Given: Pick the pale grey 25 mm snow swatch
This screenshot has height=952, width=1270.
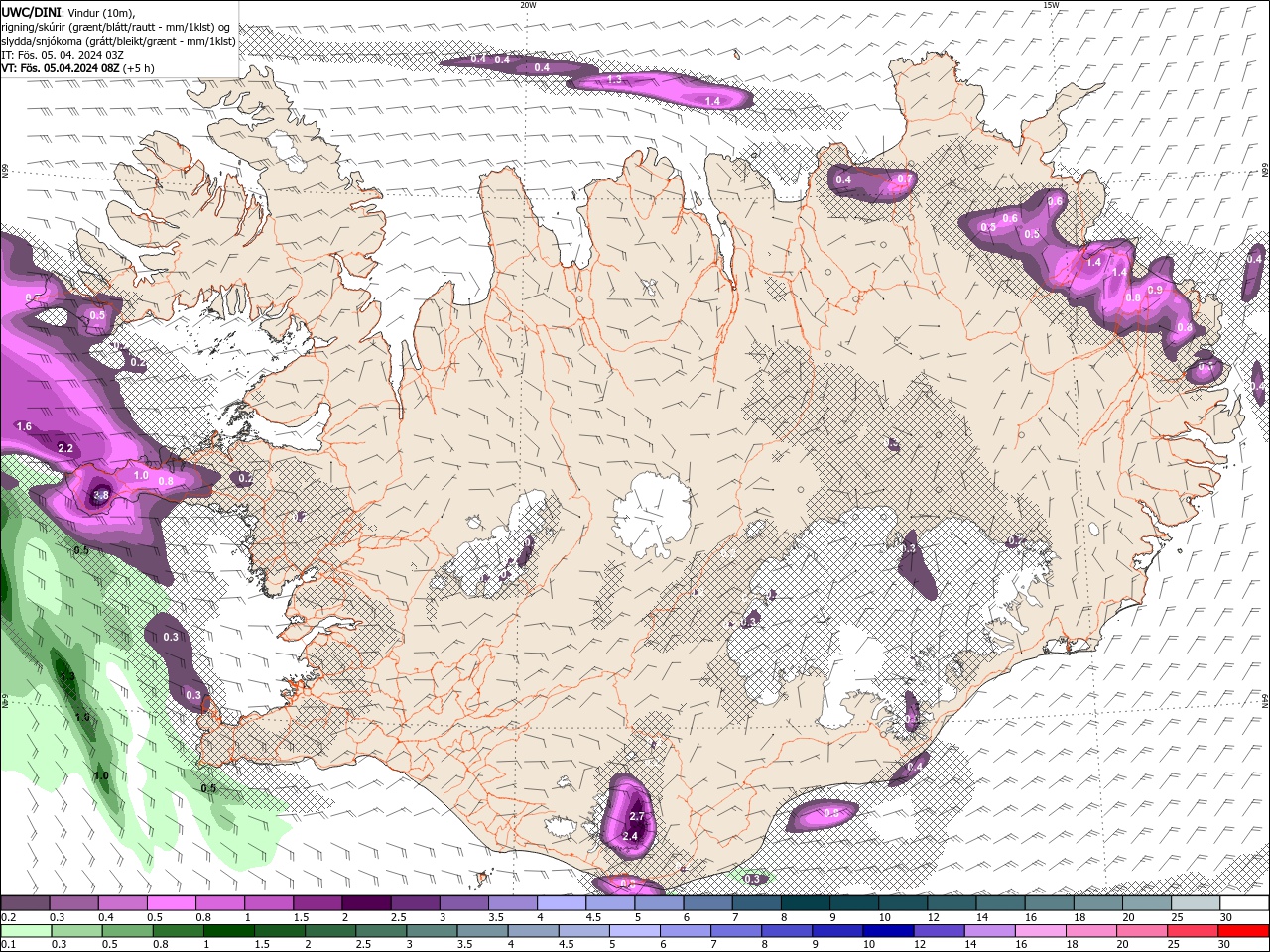Looking at the screenshot, I should click(x=1195, y=903).
